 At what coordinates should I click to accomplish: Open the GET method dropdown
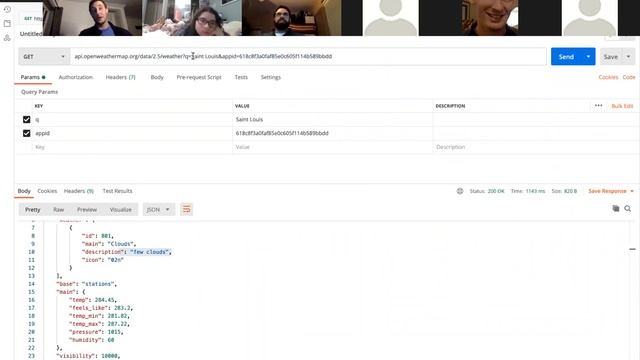click(x=44, y=57)
